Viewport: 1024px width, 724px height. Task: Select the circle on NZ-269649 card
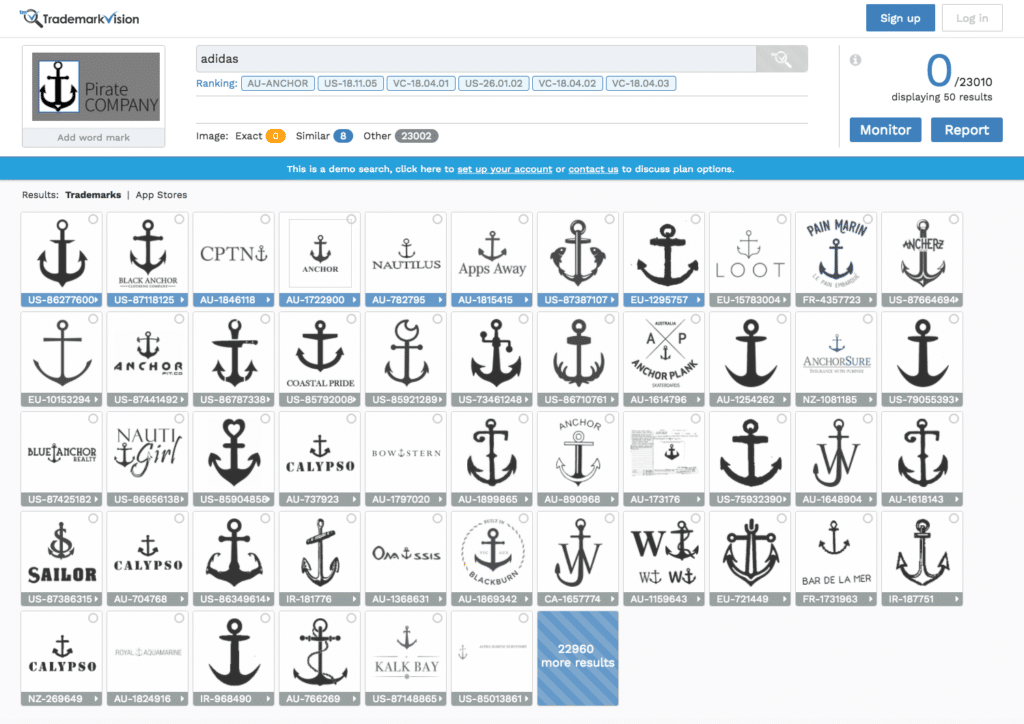coord(93,618)
